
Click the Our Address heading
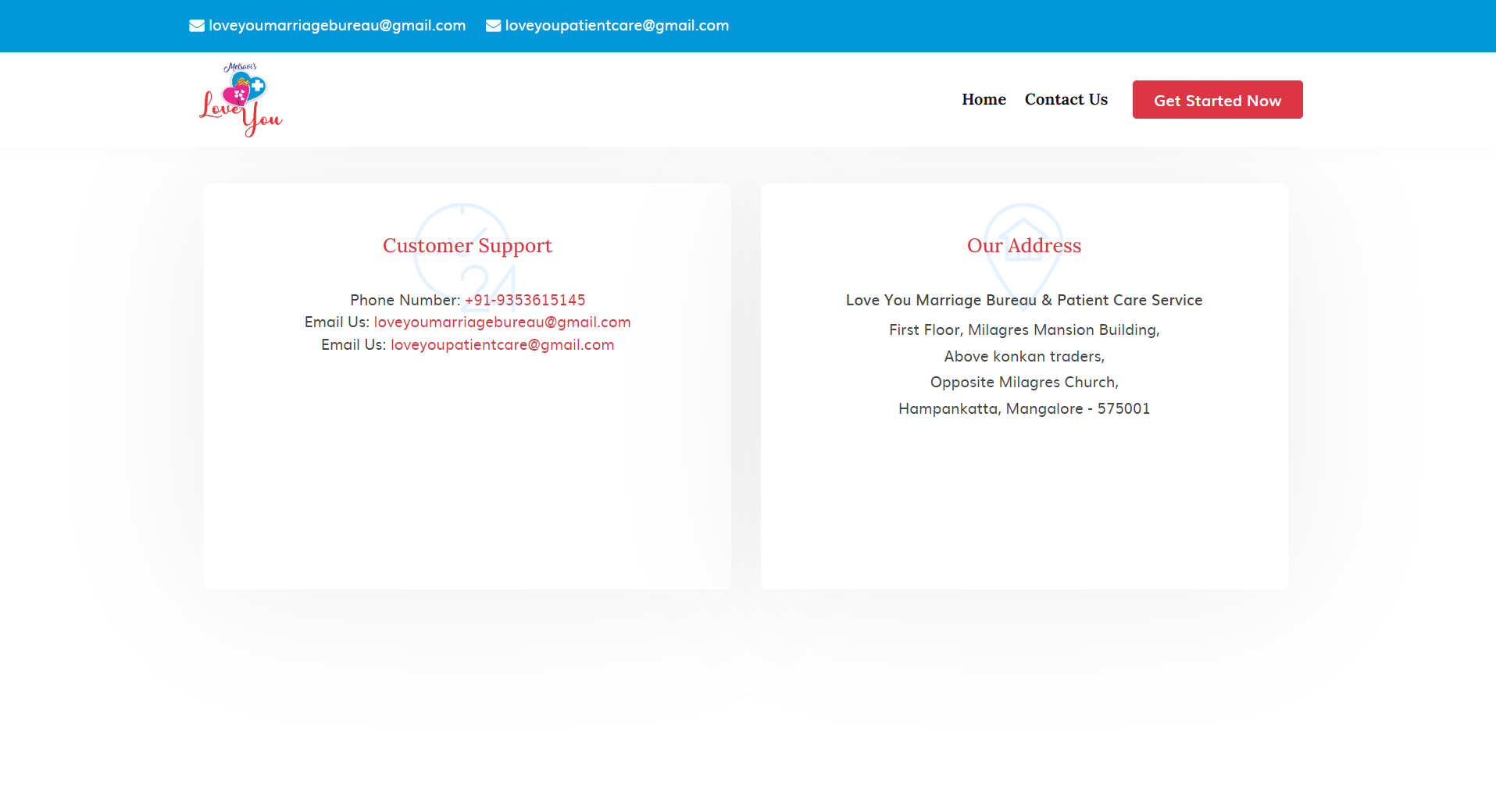click(x=1023, y=245)
